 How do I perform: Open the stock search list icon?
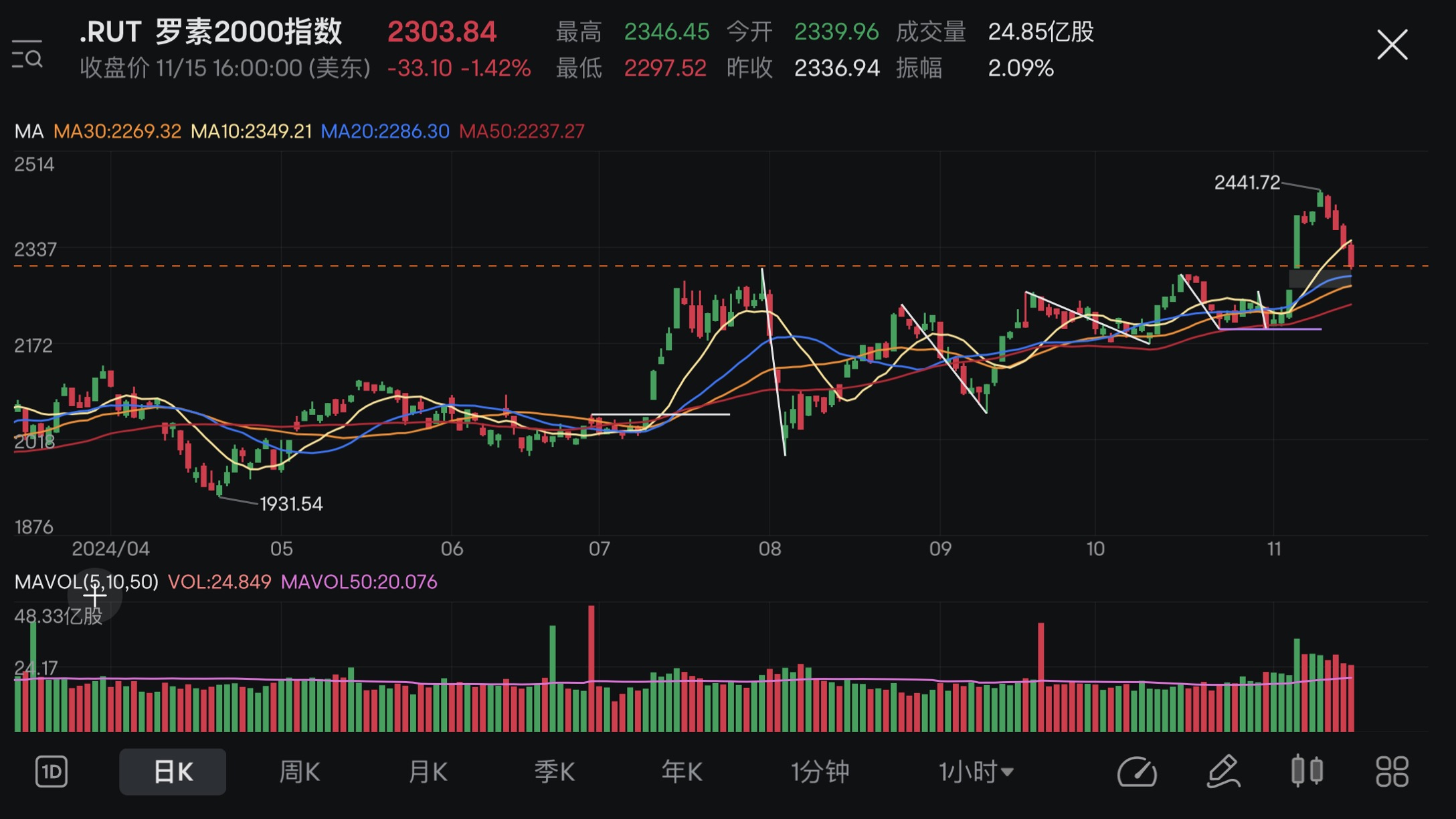tap(27, 54)
